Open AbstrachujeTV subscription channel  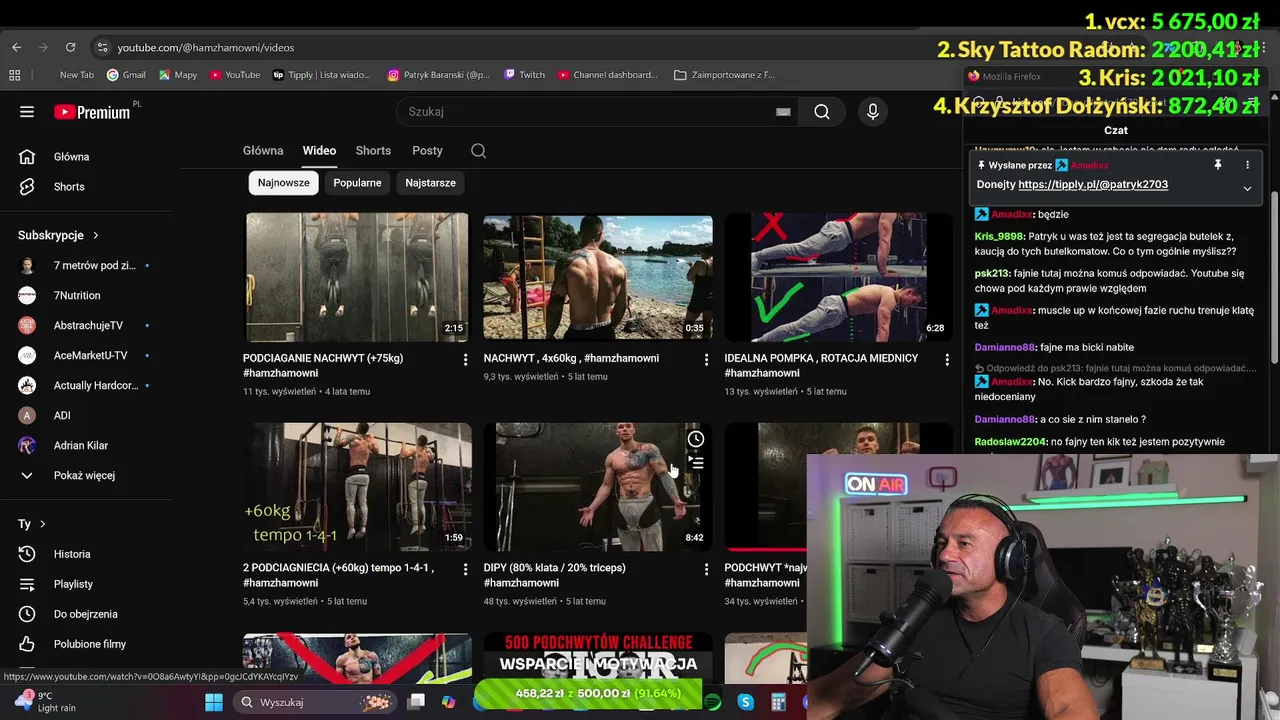click(86, 325)
